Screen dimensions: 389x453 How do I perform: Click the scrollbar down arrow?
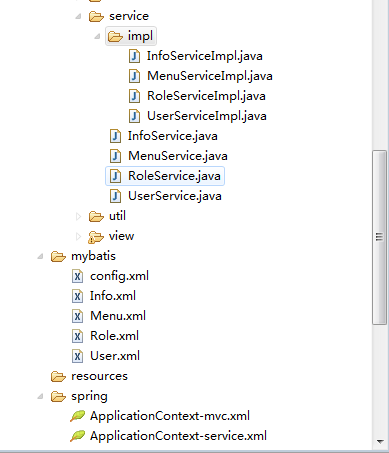pyautogui.click(x=380, y=442)
